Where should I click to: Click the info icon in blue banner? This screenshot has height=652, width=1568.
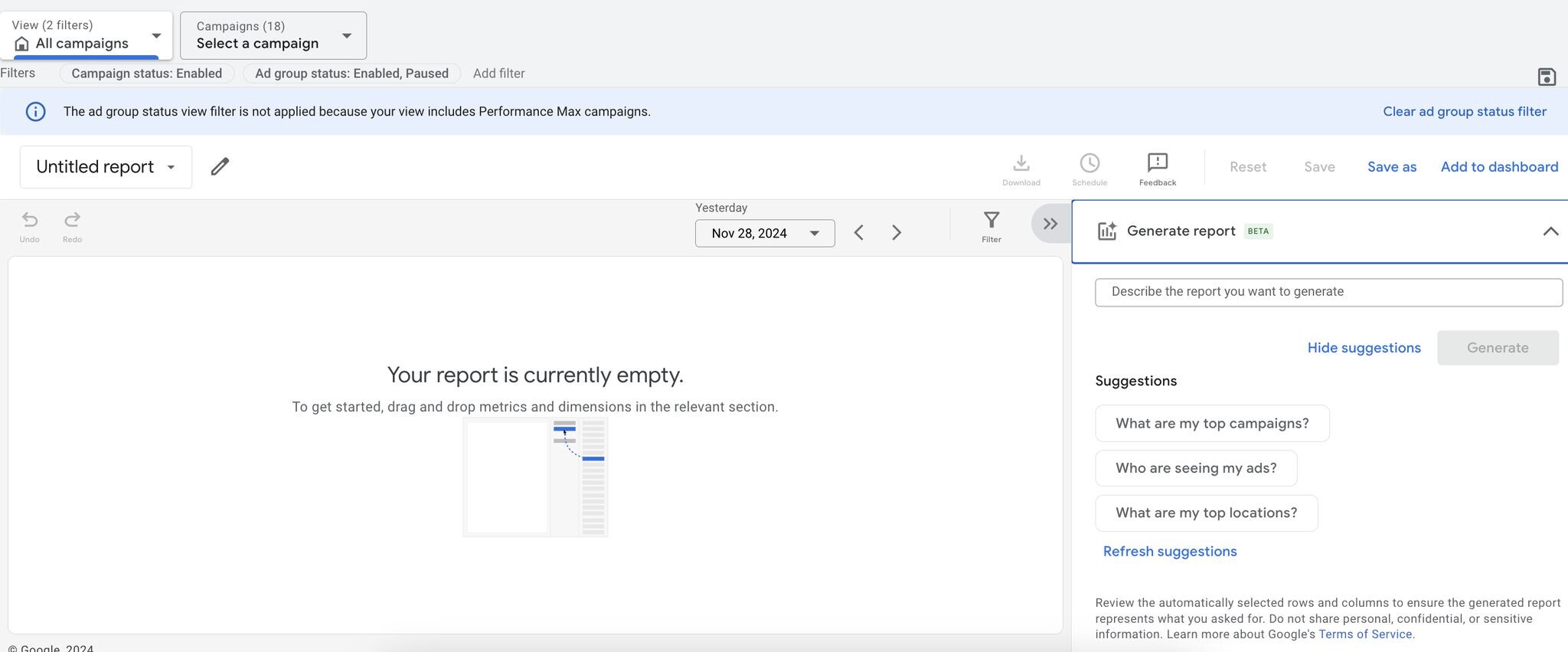(x=35, y=112)
